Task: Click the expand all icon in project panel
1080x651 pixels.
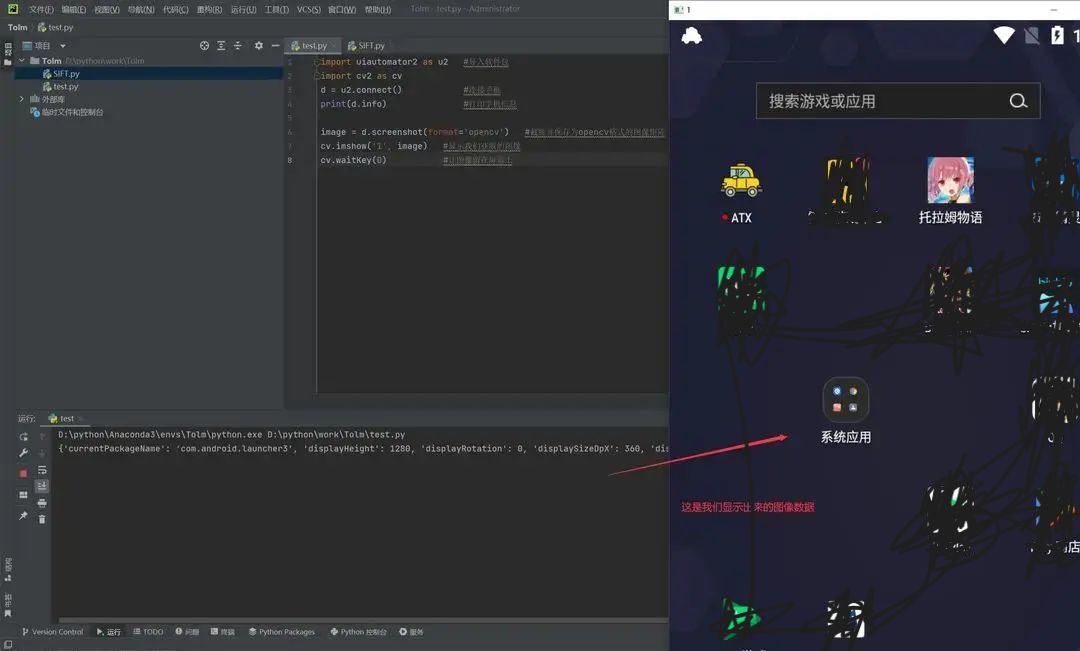Action: pos(221,45)
